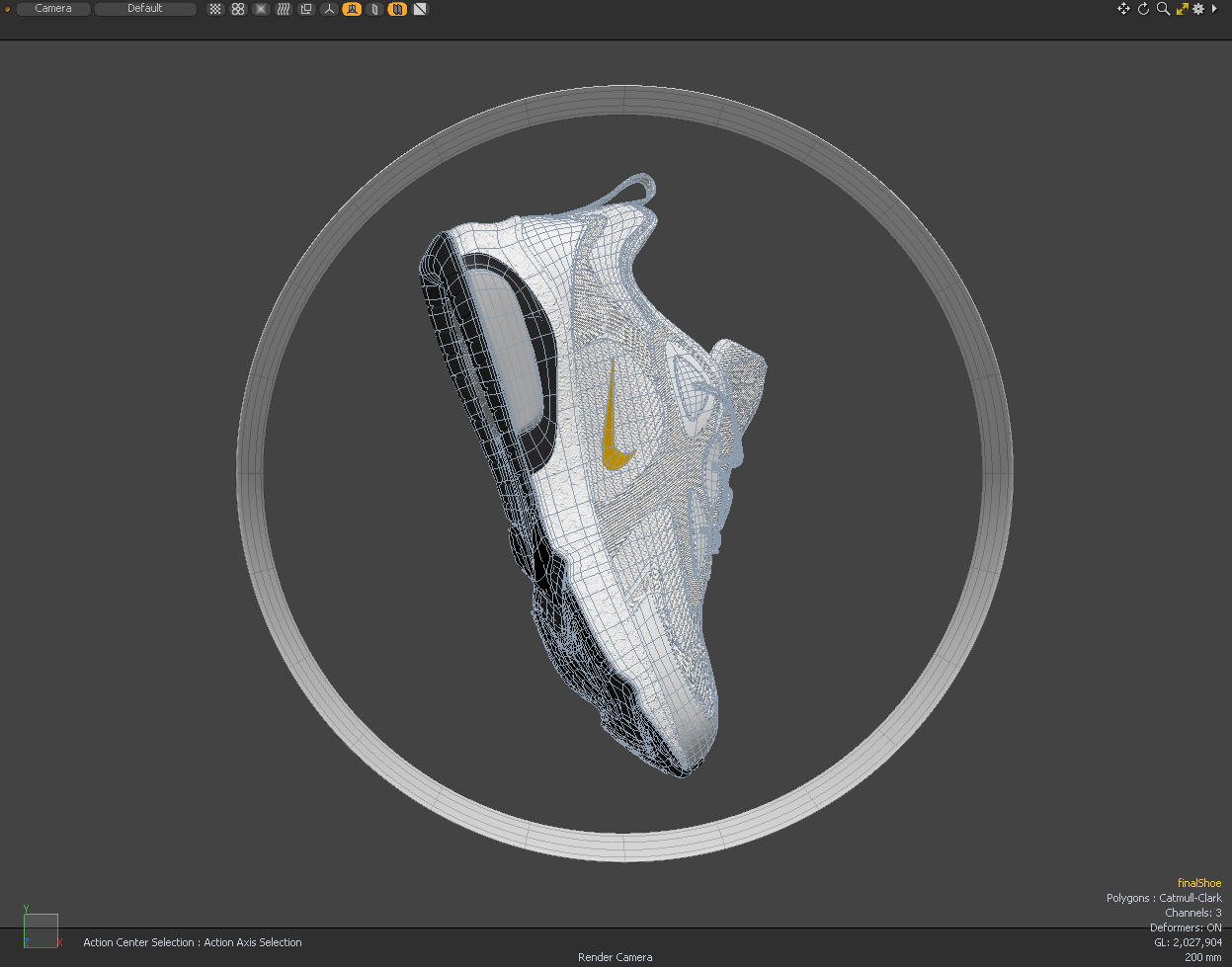Open the Camera view type dropdown
Screen dimensions: 1232x967
53,9
